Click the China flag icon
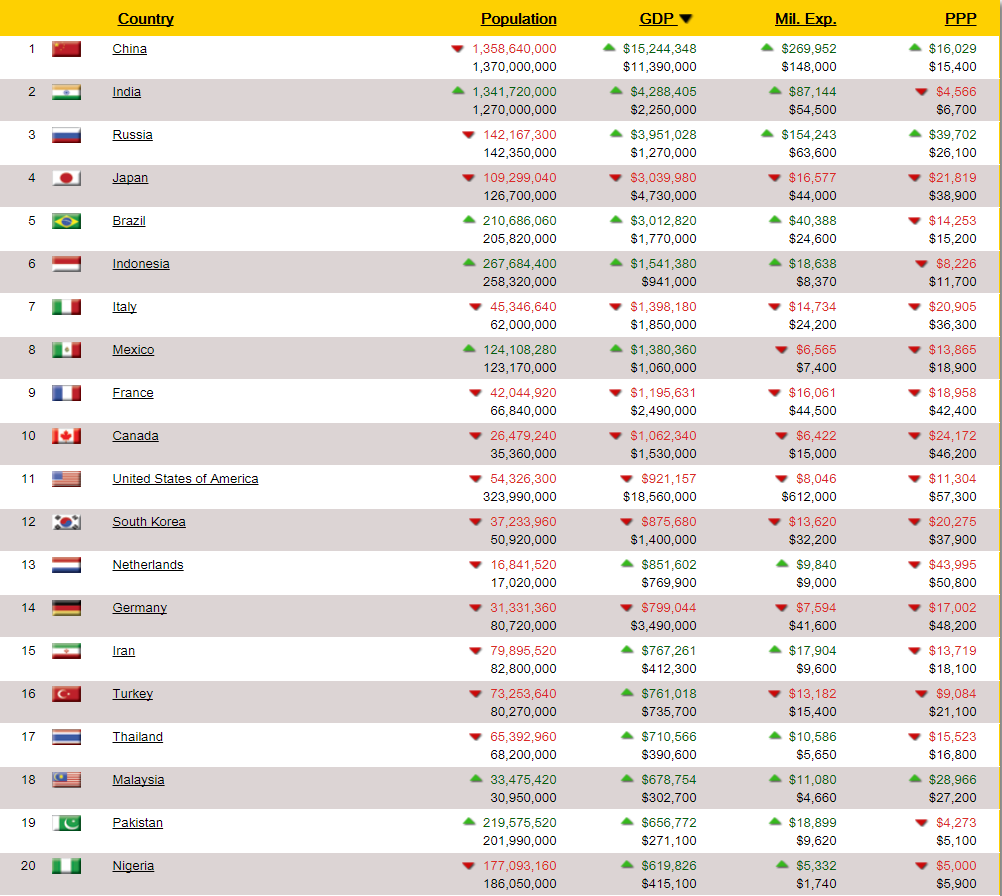The height and width of the screenshot is (896, 1002). 66,49
